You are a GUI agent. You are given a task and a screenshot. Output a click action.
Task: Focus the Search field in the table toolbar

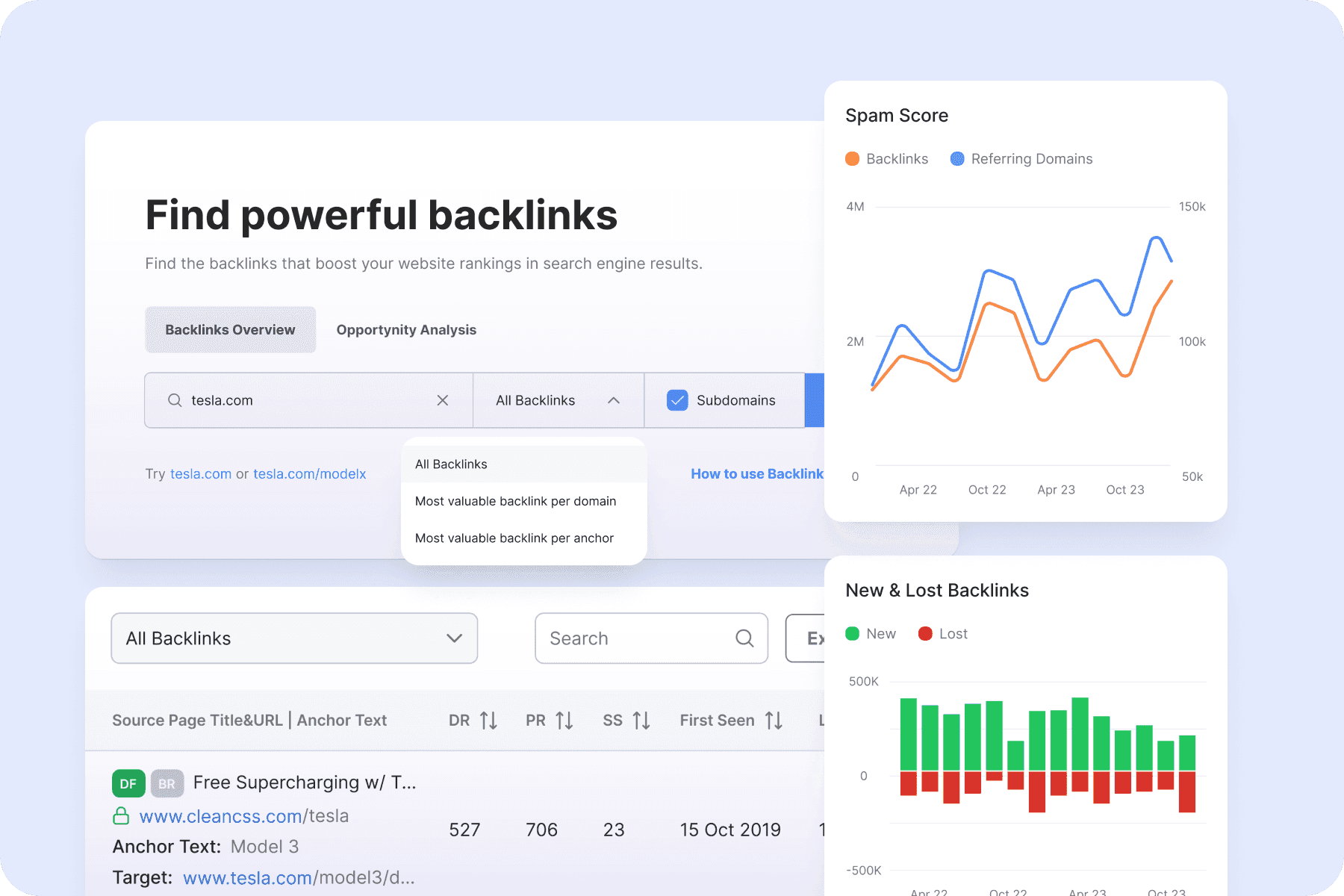(x=651, y=638)
